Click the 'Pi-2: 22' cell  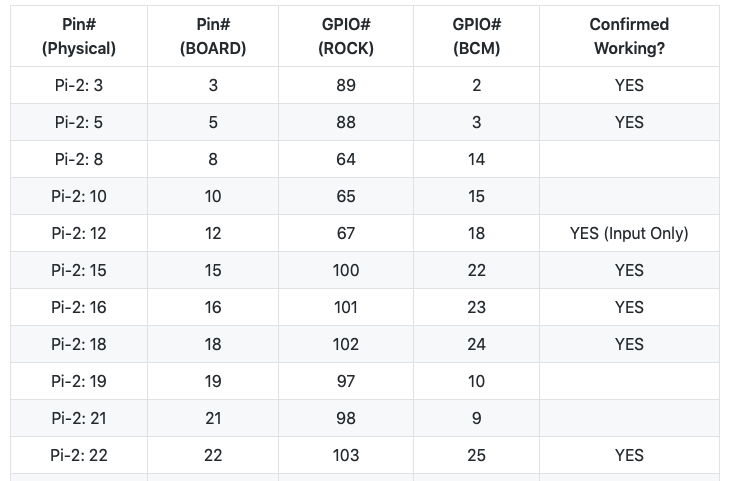[x=79, y=456]
